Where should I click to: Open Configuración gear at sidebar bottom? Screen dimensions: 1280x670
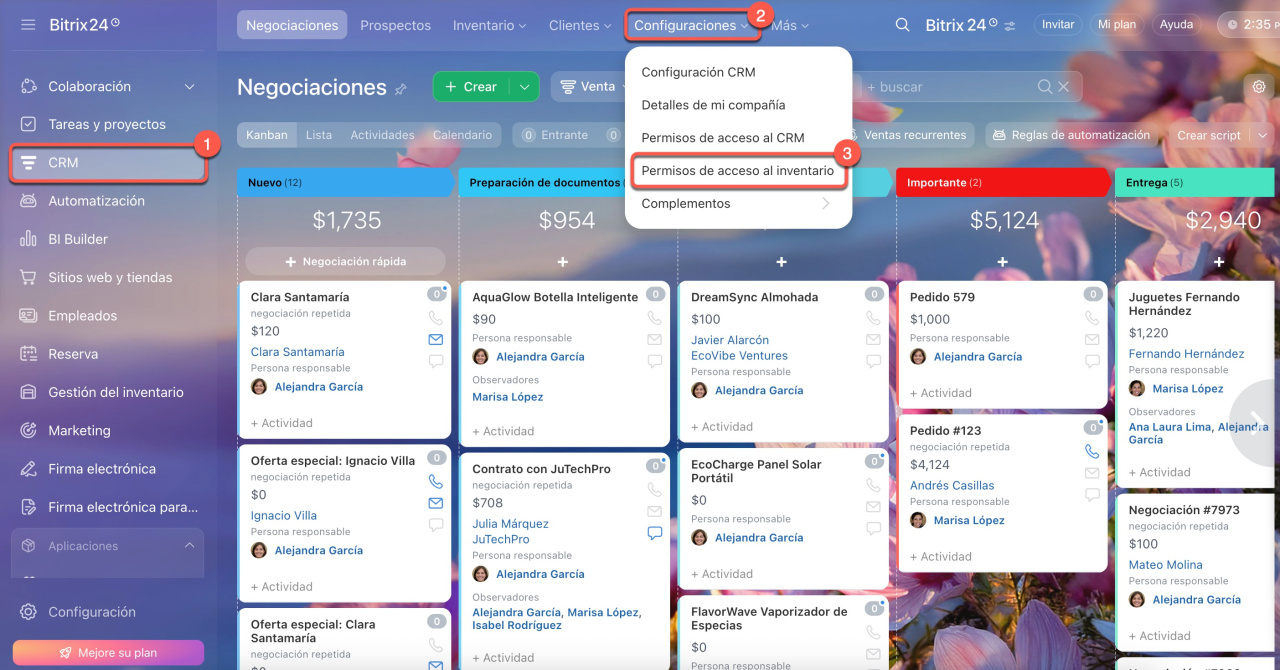tap(28, 612)
